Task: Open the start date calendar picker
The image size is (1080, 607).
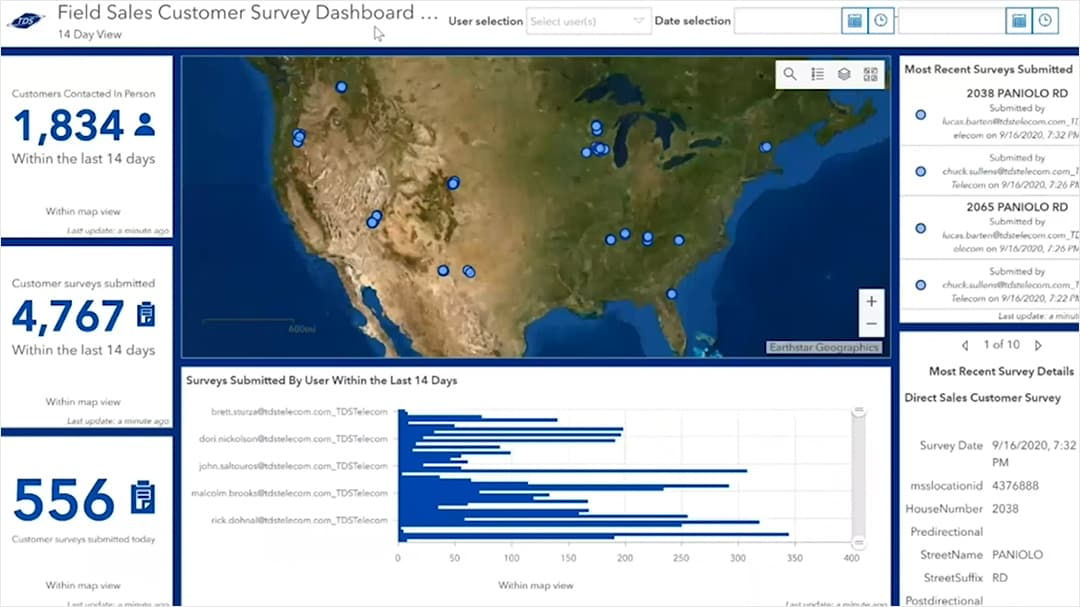Action: (x=854, y=20)
